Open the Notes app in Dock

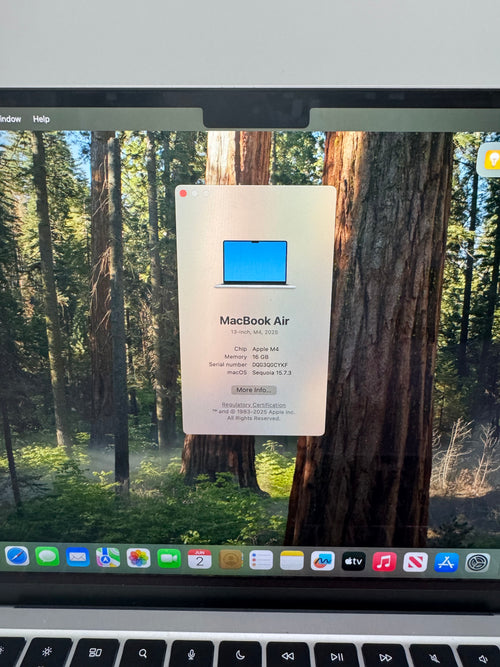click(292, 560)
